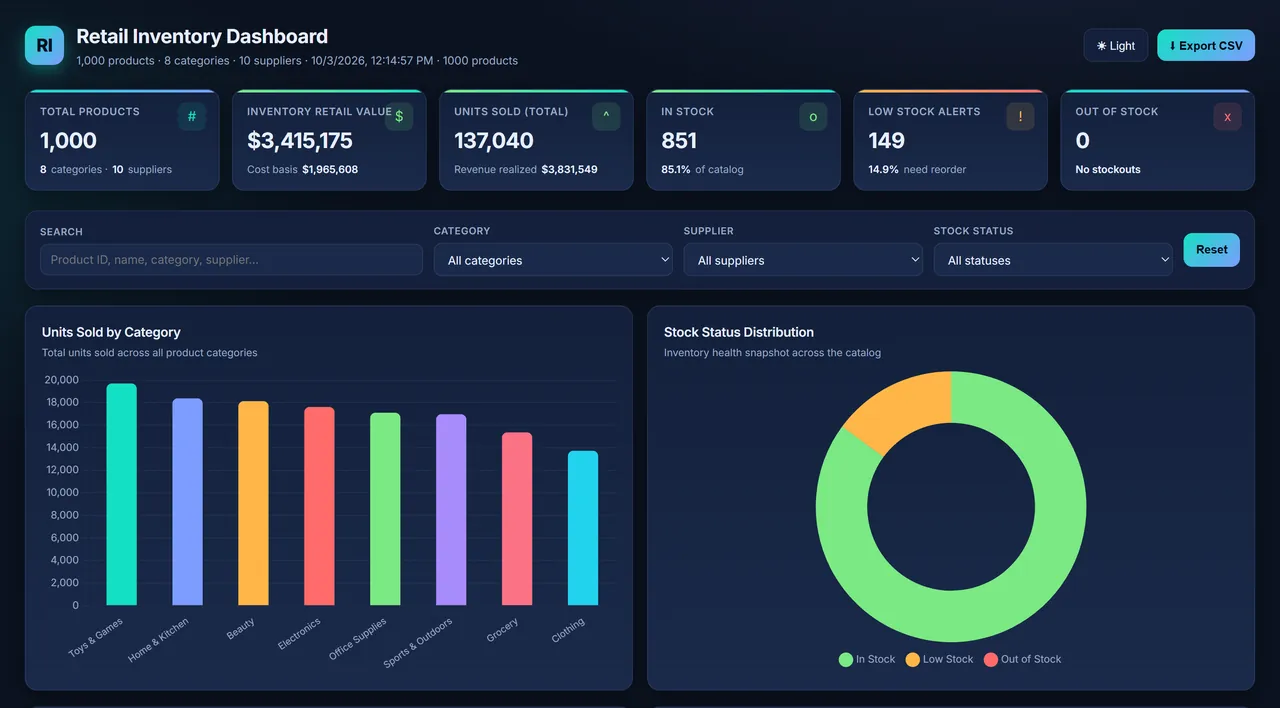This screenshot has height=708, width=1280.
Task: Open the Supplier dropdown
Action: pyautogui.click(x=803, y=260)
